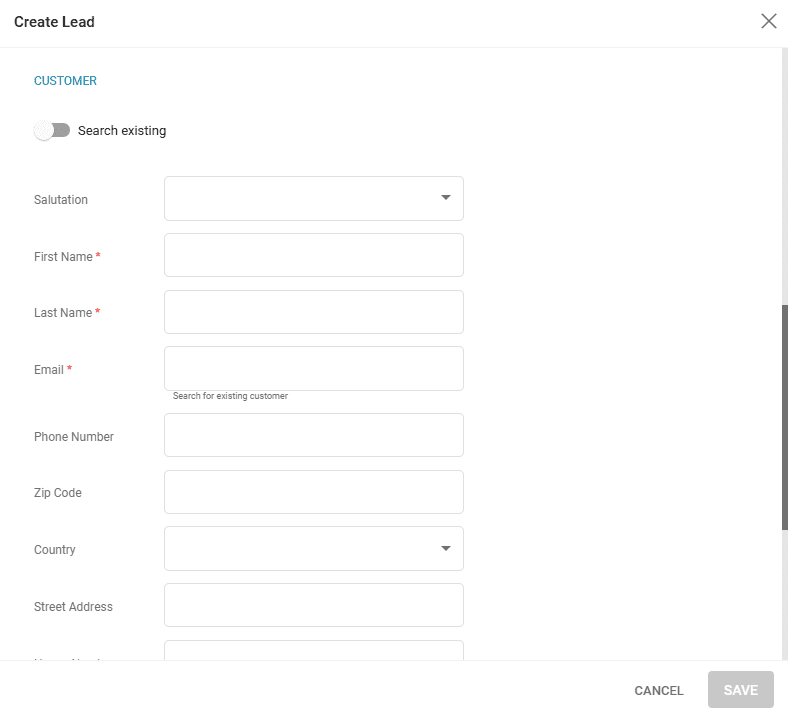788x716 pixels.
Task: Click the Email field label
Action: click(48, 370)
